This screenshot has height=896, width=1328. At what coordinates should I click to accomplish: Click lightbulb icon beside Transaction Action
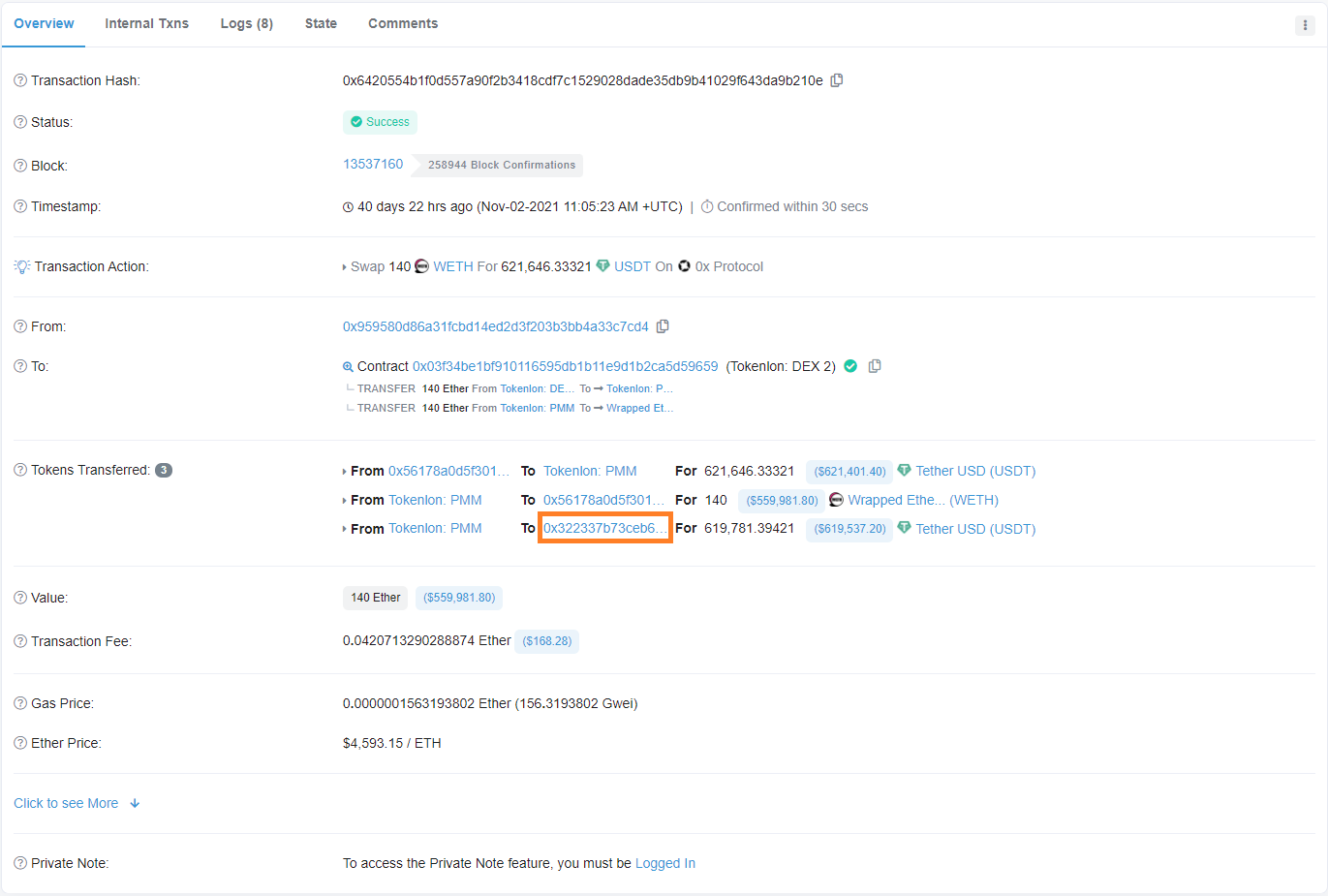22,266
